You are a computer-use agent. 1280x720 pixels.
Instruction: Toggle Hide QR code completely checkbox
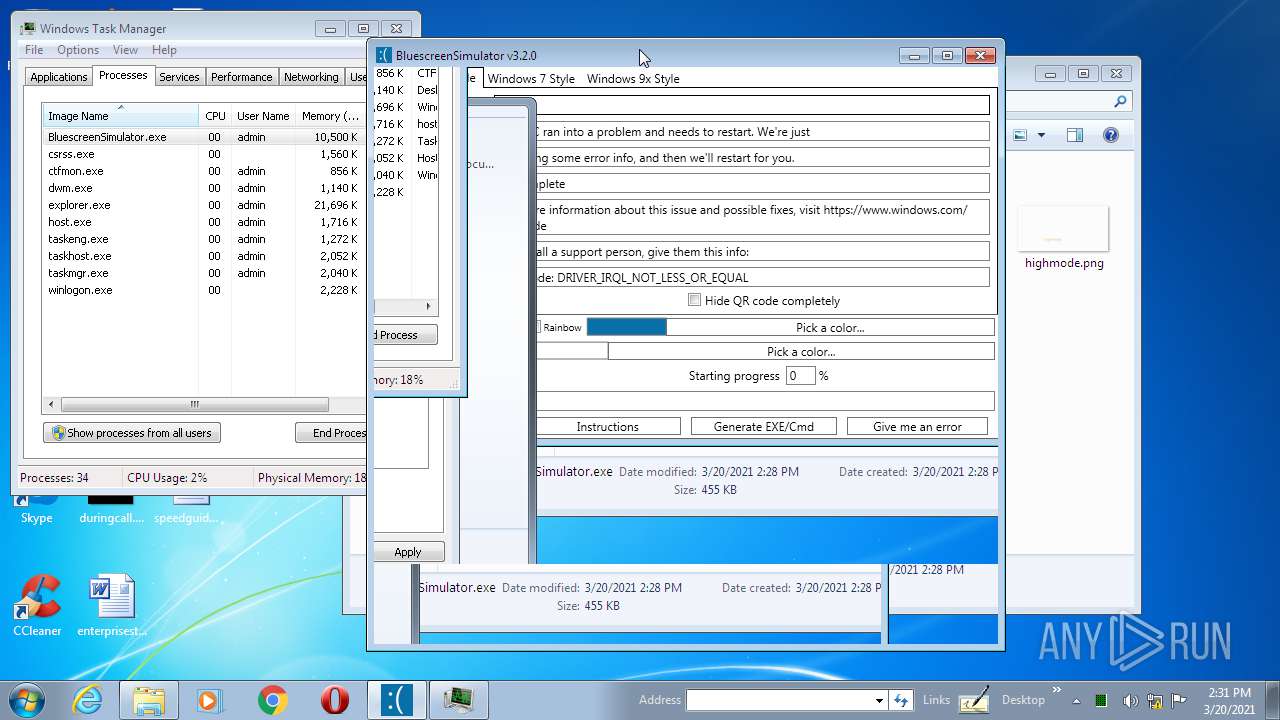pyautogui.click(x=694, y=300)
